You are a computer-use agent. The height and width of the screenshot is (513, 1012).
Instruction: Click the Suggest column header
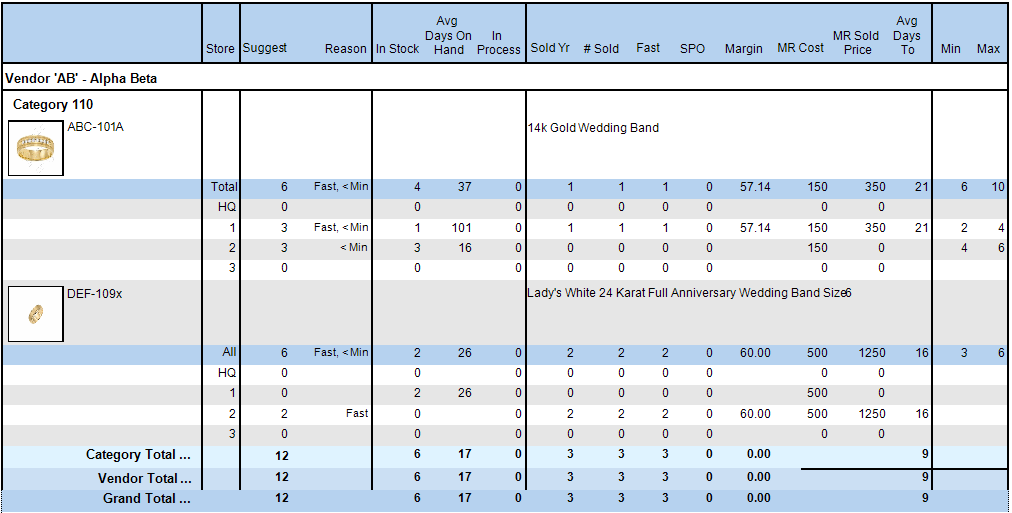[265, 48]
